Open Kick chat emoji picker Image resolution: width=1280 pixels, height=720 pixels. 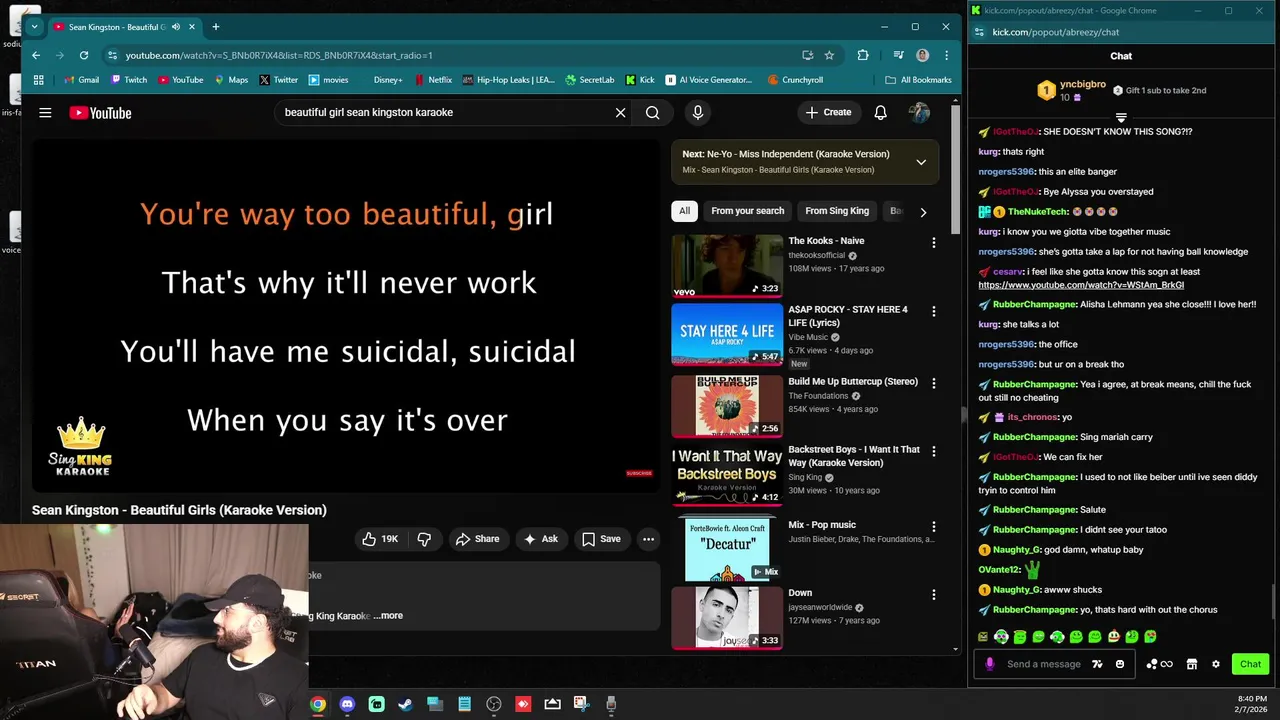point(1120,664)
